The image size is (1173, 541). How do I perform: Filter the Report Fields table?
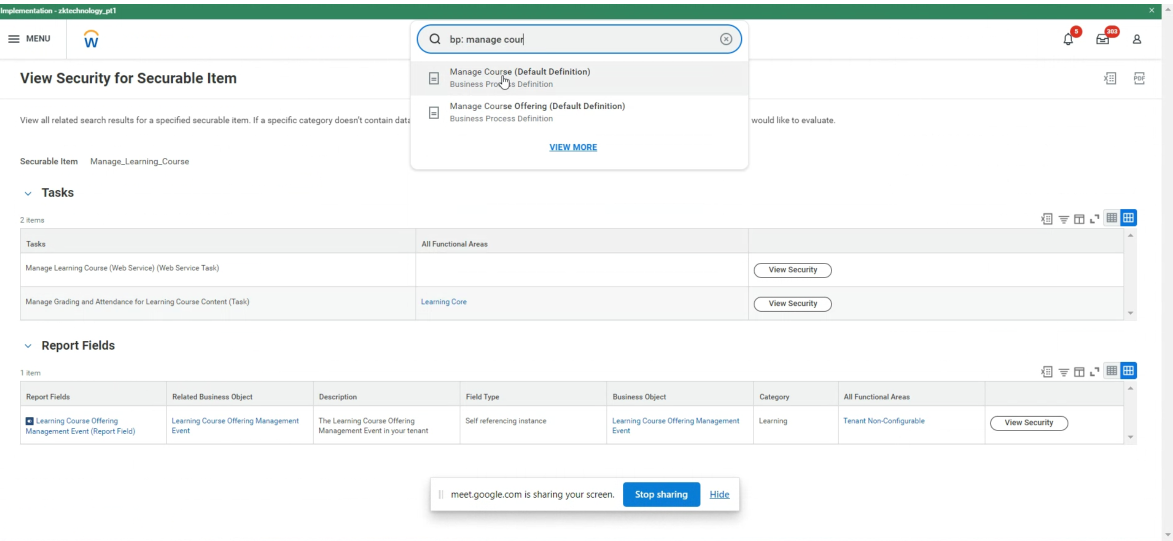tap(1063, 371)
